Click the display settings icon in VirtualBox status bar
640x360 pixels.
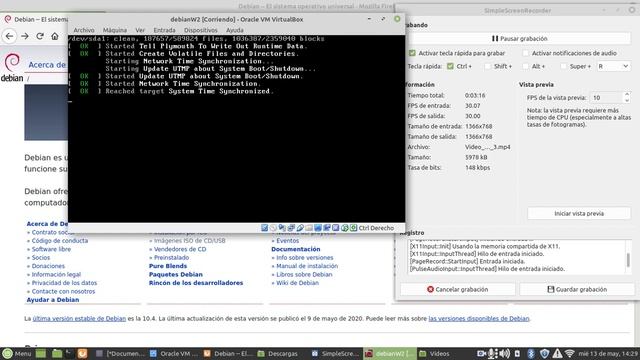pyautogui.click(x=318, y=228)
